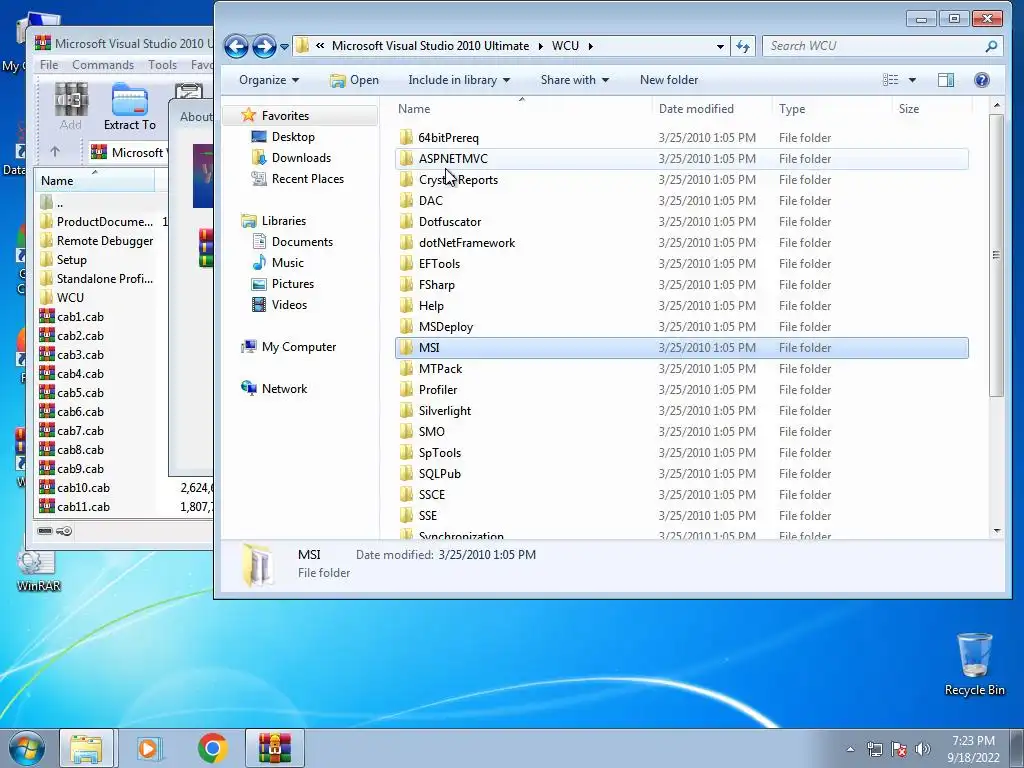Screen dimensions: 1024x768
Task: Click Open in Explorer toolbar
Action: [355, 80]
